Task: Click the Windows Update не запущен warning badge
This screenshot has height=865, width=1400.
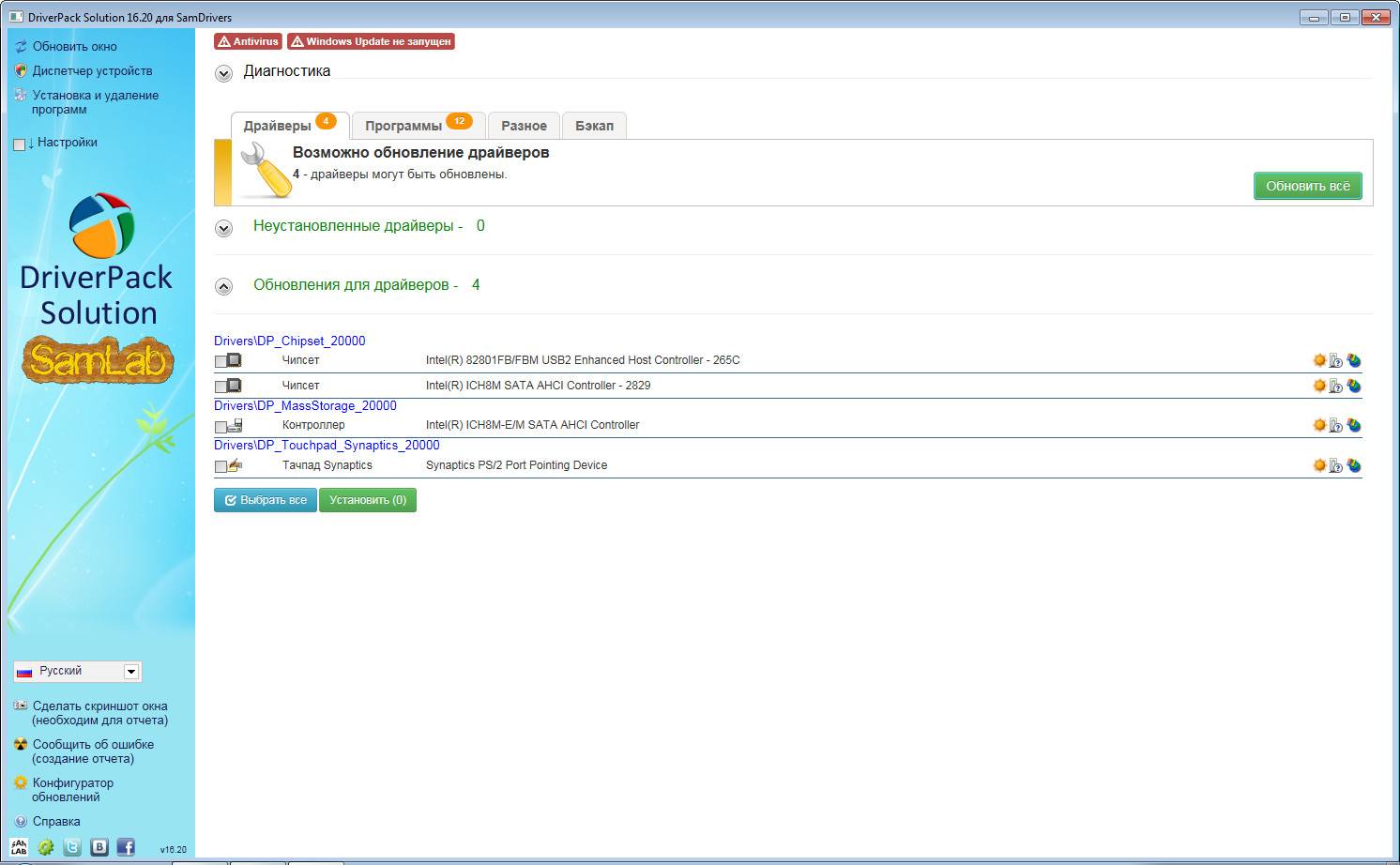Action: pyautogui.click(x=371, y=41)
